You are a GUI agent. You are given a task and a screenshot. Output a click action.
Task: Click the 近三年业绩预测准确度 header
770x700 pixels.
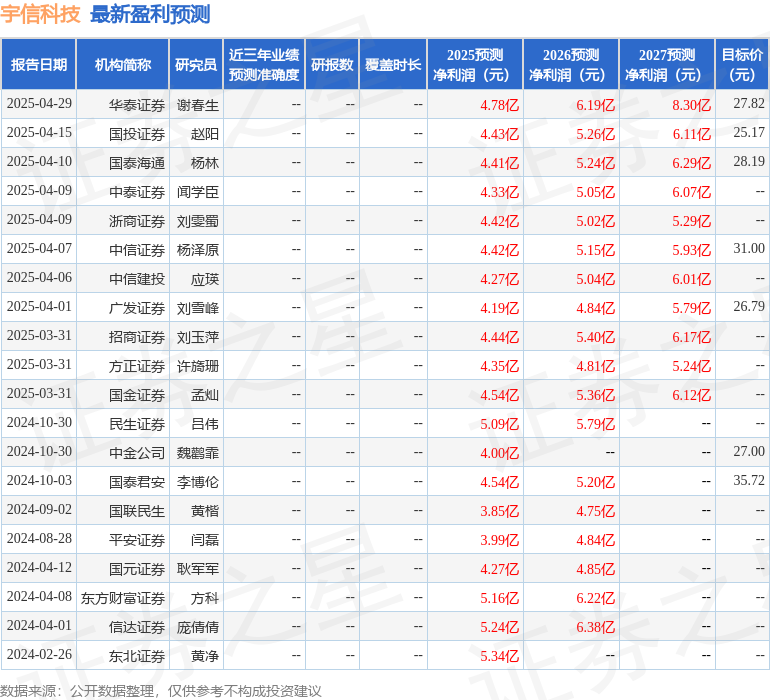tap(264, 65)
